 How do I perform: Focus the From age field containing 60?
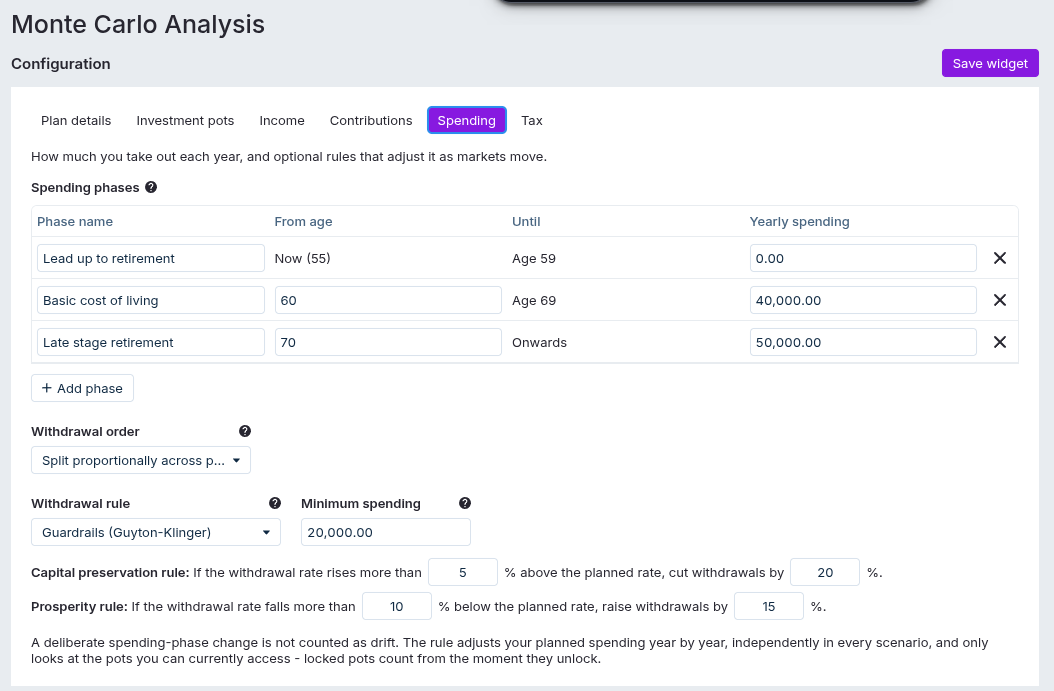click(x=388, y=300)
